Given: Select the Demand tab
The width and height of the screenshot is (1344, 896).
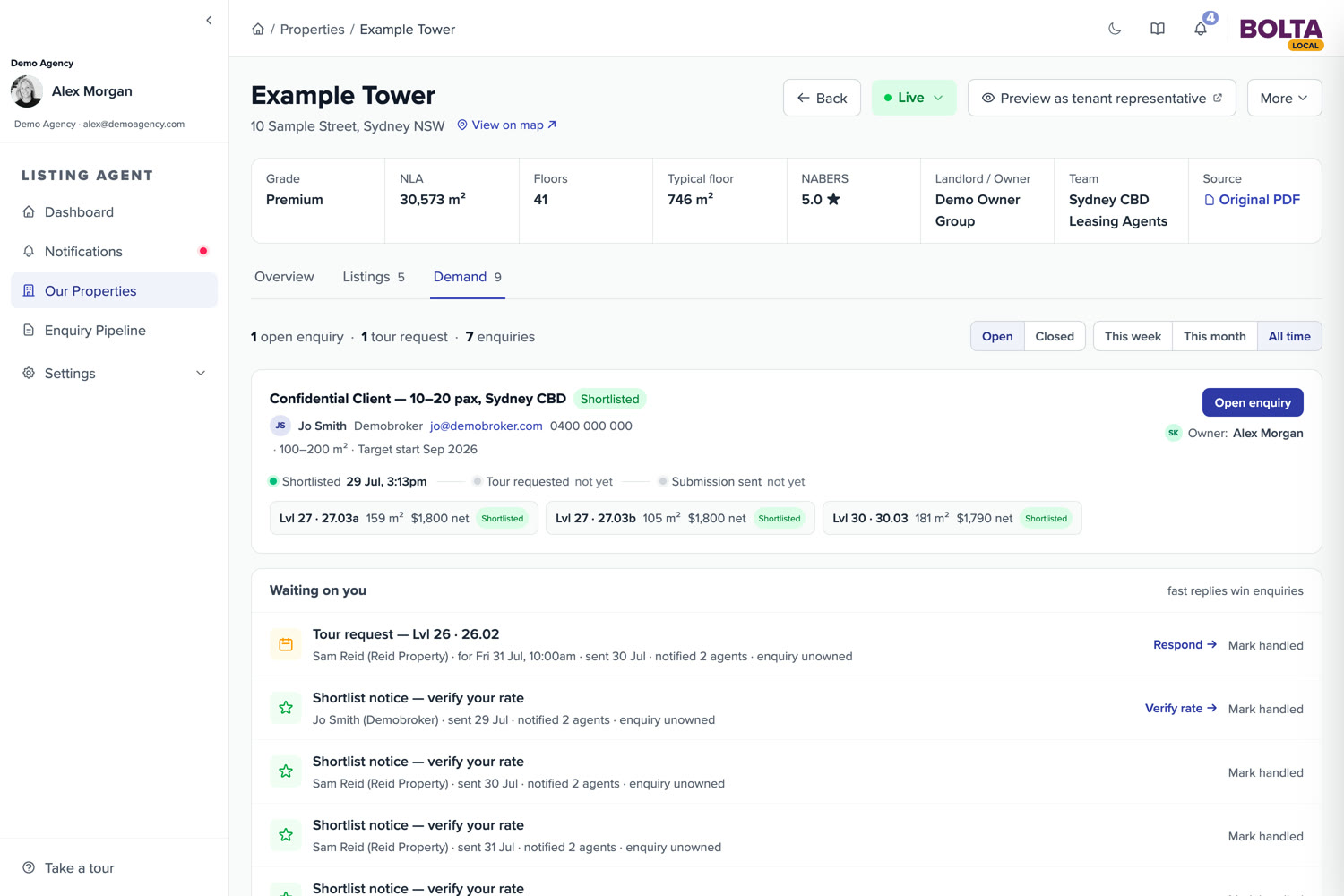Looking at the screenshot, I should (468, 277).
